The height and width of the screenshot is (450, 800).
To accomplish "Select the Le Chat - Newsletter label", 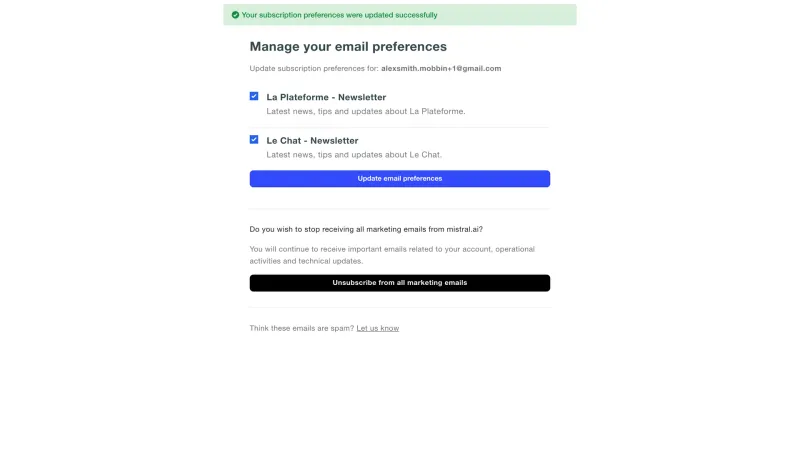I will 312,140.
